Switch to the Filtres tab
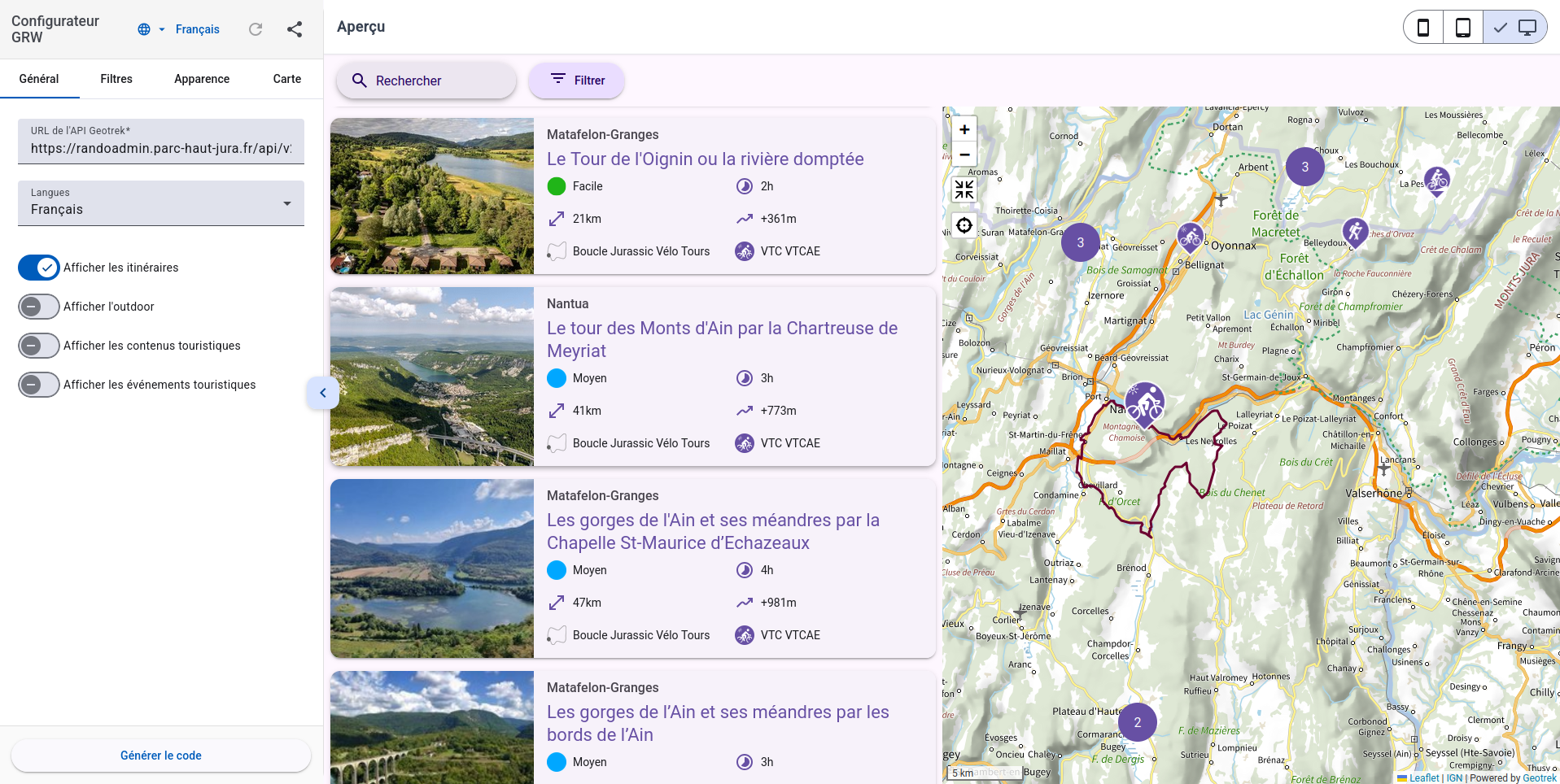 (116, 79)
